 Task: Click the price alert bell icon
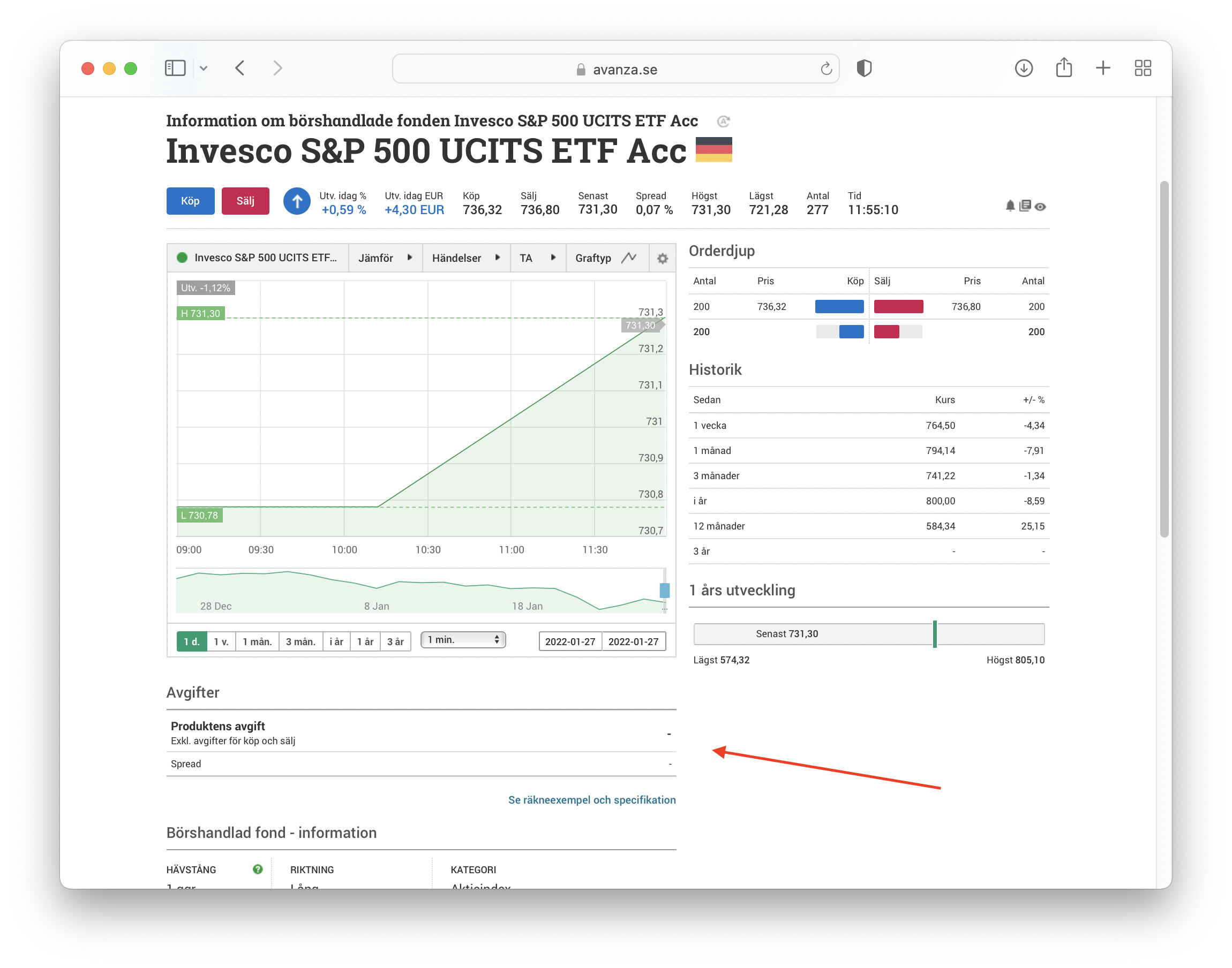point(1010,206)
